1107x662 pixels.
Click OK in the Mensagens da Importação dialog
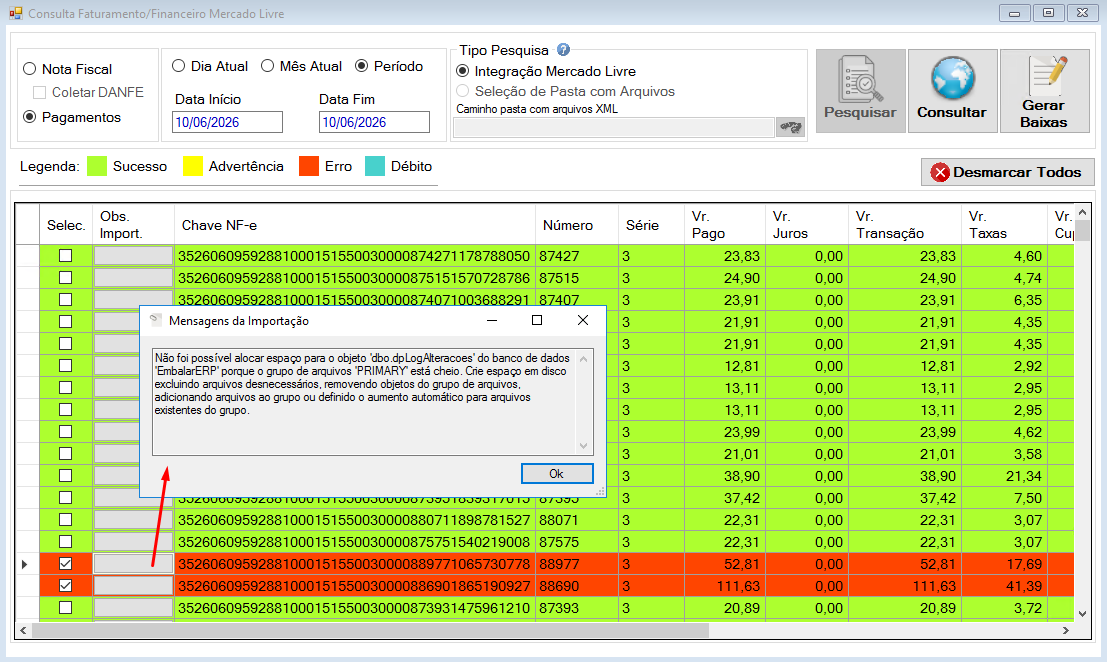tap(557, 474)
